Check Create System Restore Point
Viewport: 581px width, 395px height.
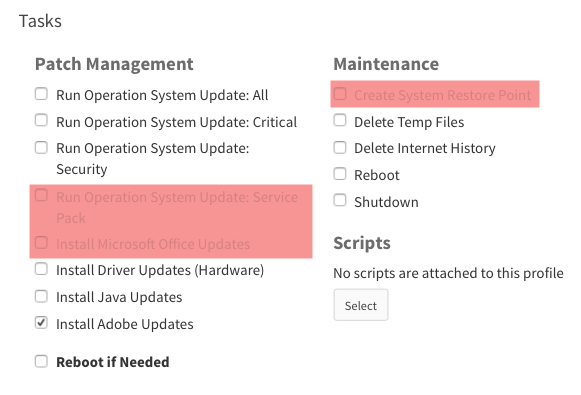tap(340, 94)
